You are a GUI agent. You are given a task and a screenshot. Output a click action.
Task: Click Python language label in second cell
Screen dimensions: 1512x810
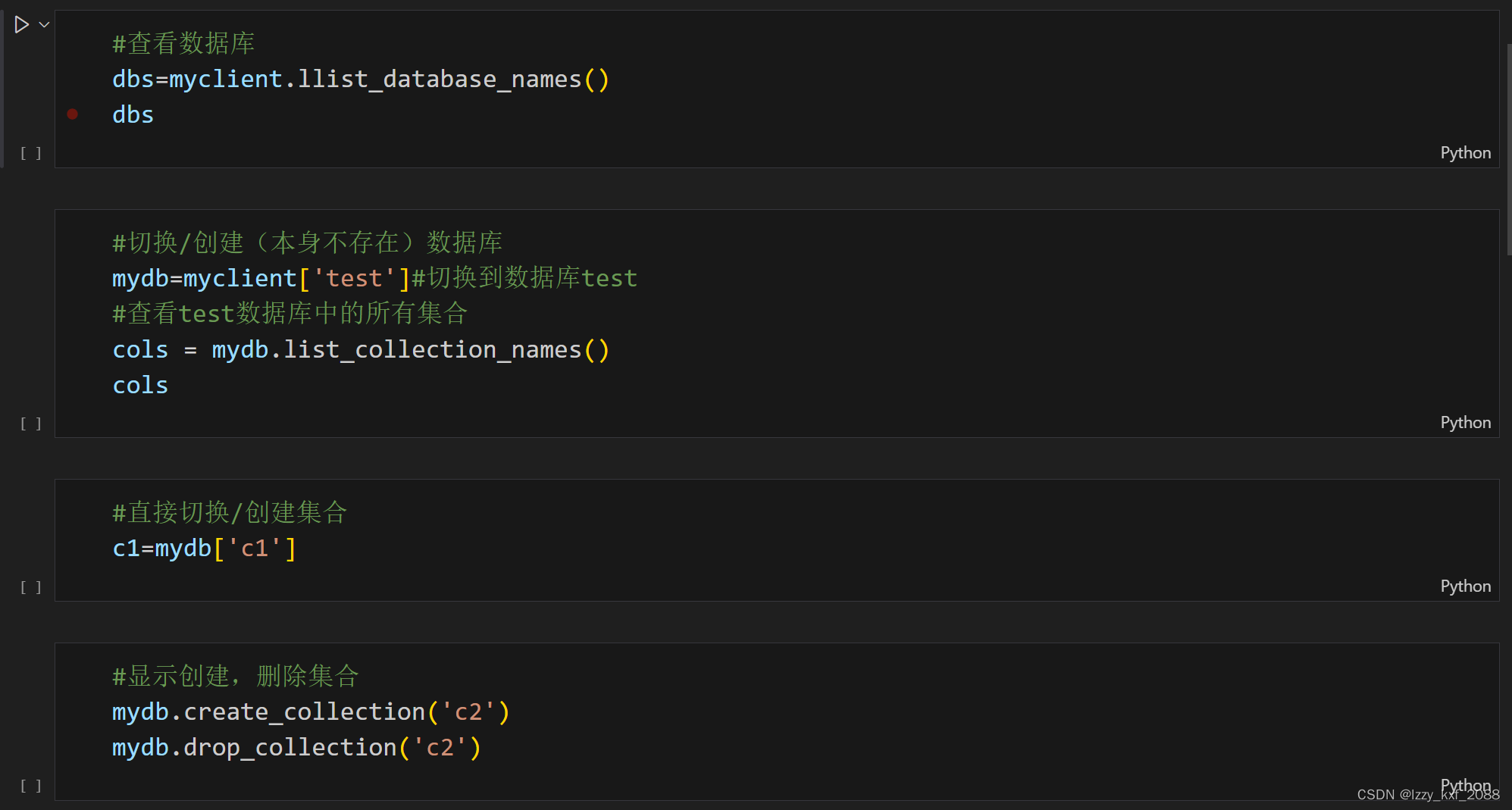(x=1465, y=423)
